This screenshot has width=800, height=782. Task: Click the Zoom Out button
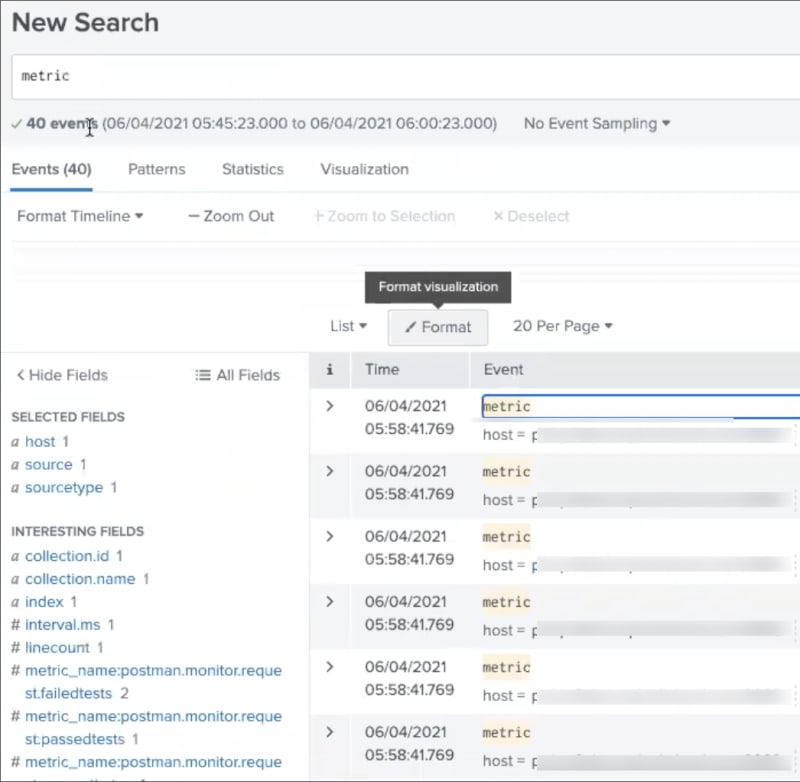(231, 216)
